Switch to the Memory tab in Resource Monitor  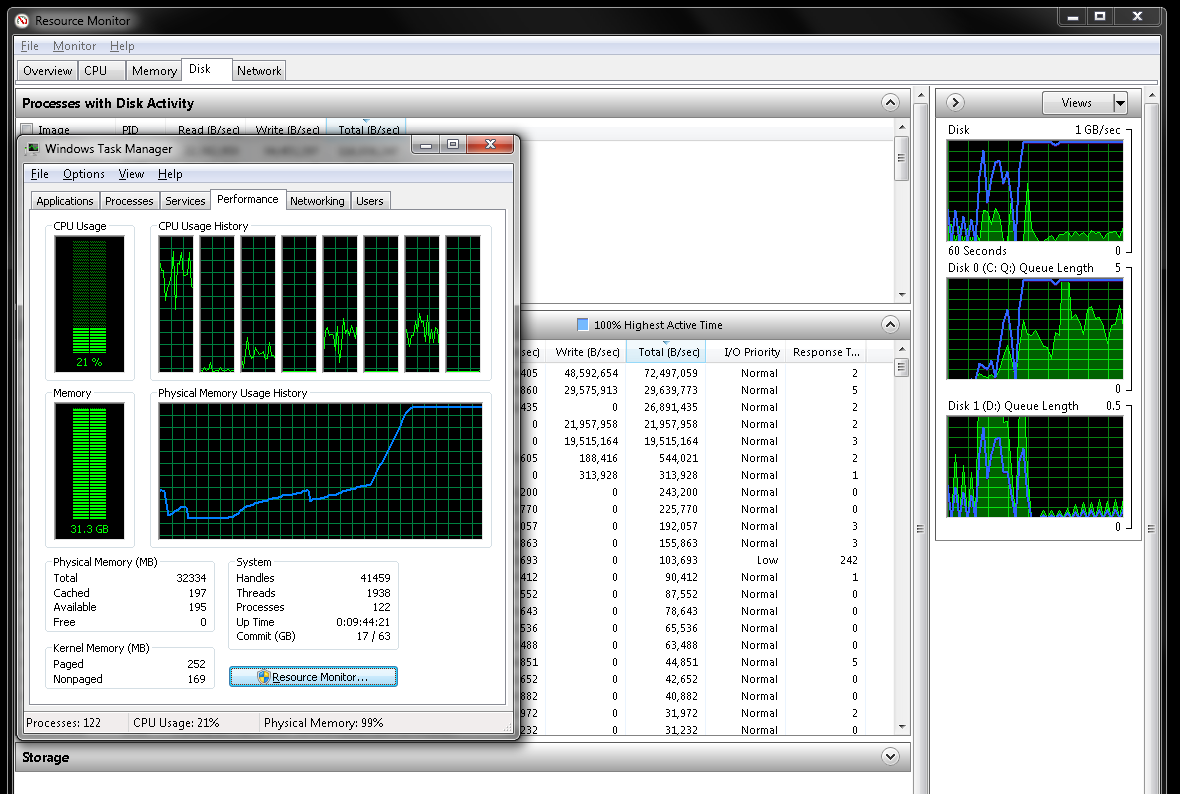154,71
